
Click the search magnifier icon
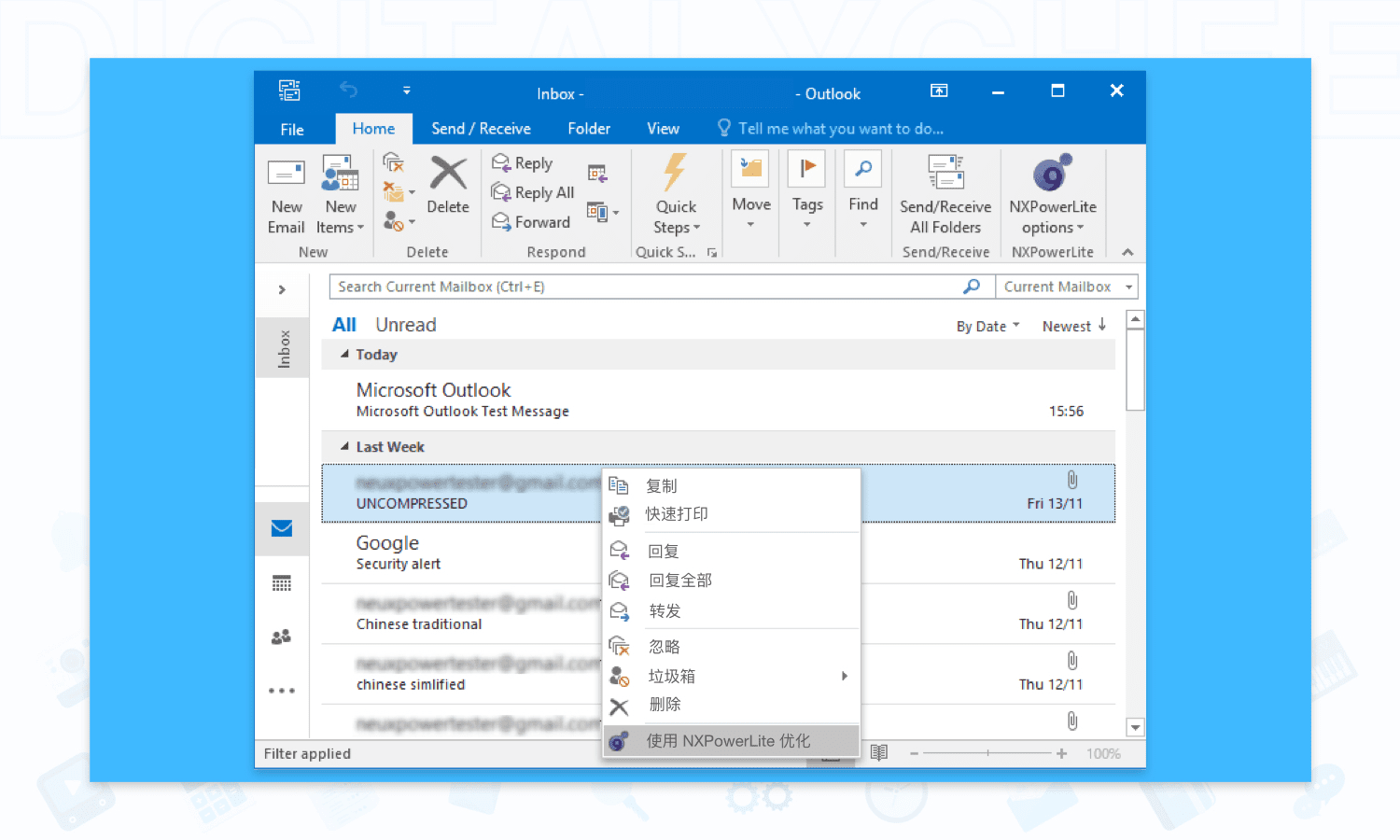[x=972, y=287]
